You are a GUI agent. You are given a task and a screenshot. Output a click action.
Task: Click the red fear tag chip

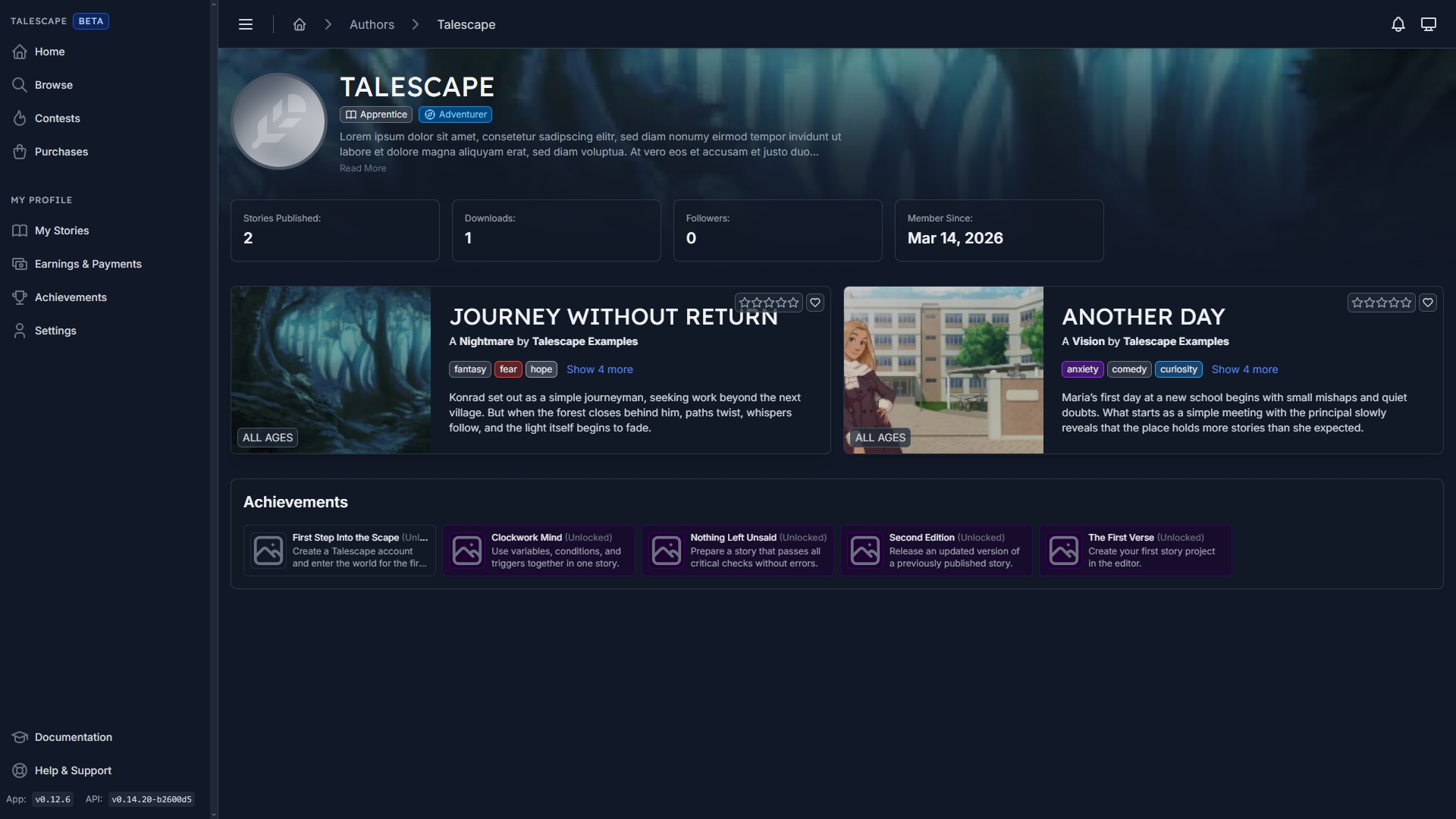point(508,369)
